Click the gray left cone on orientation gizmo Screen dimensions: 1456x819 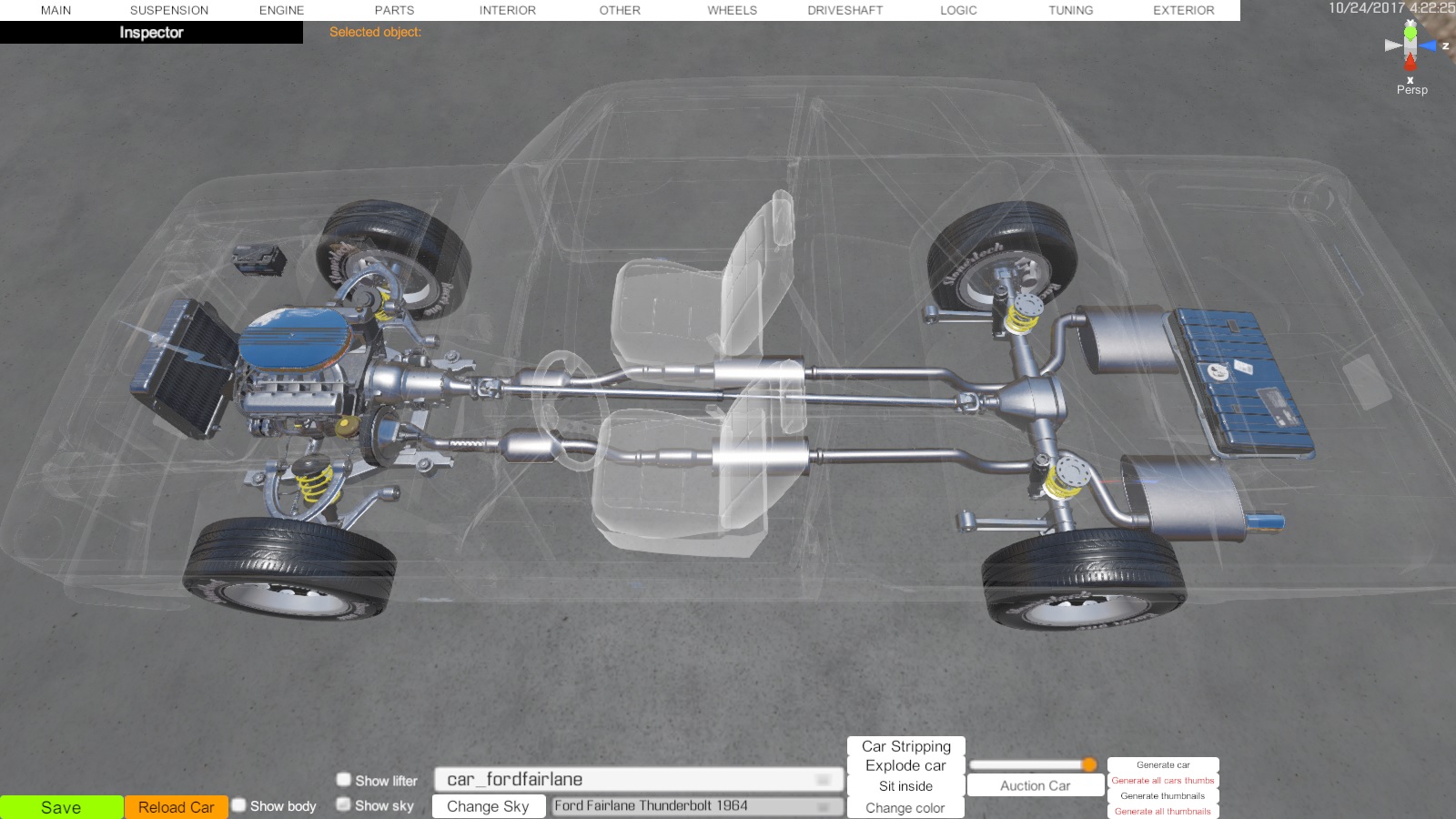coord(1392,45)
